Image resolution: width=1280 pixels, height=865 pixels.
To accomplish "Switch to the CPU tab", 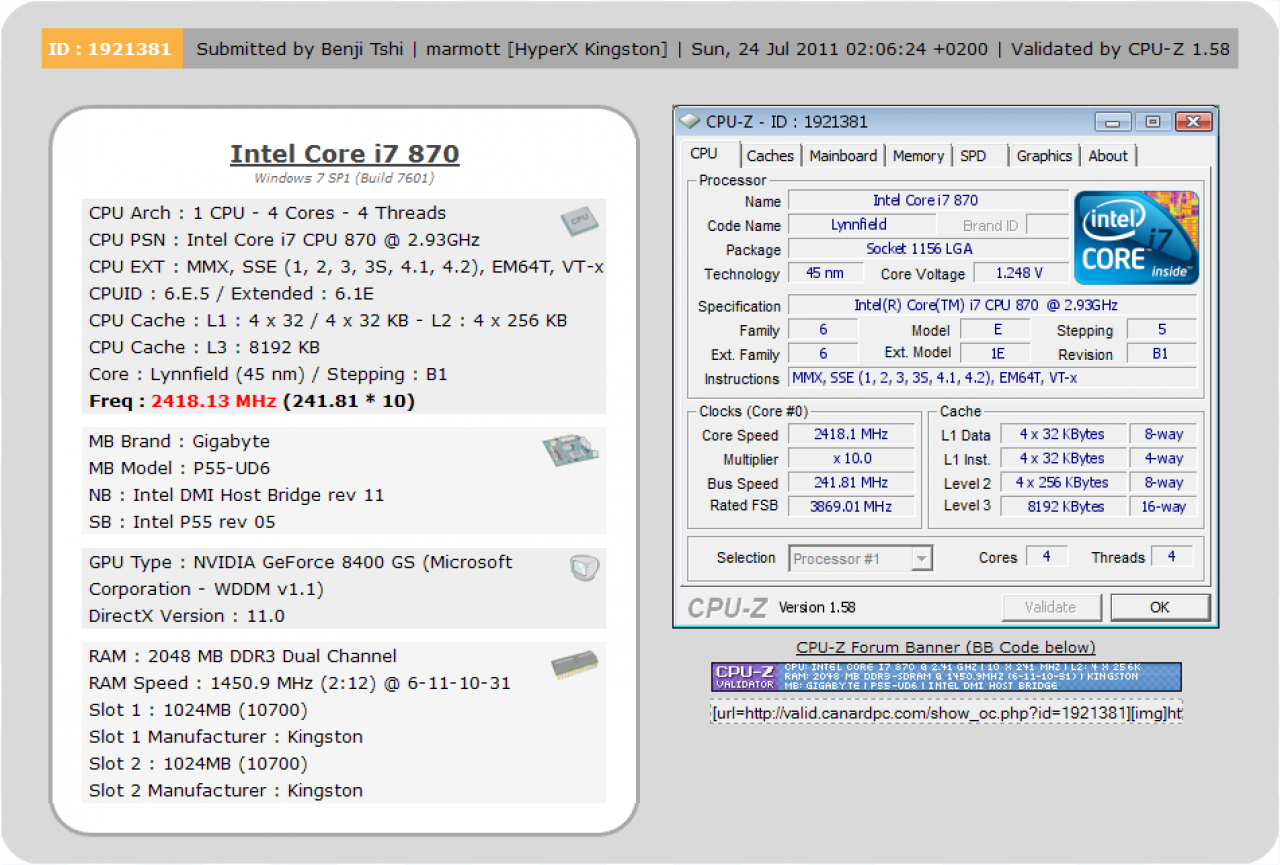I will [x=705, y=154].
